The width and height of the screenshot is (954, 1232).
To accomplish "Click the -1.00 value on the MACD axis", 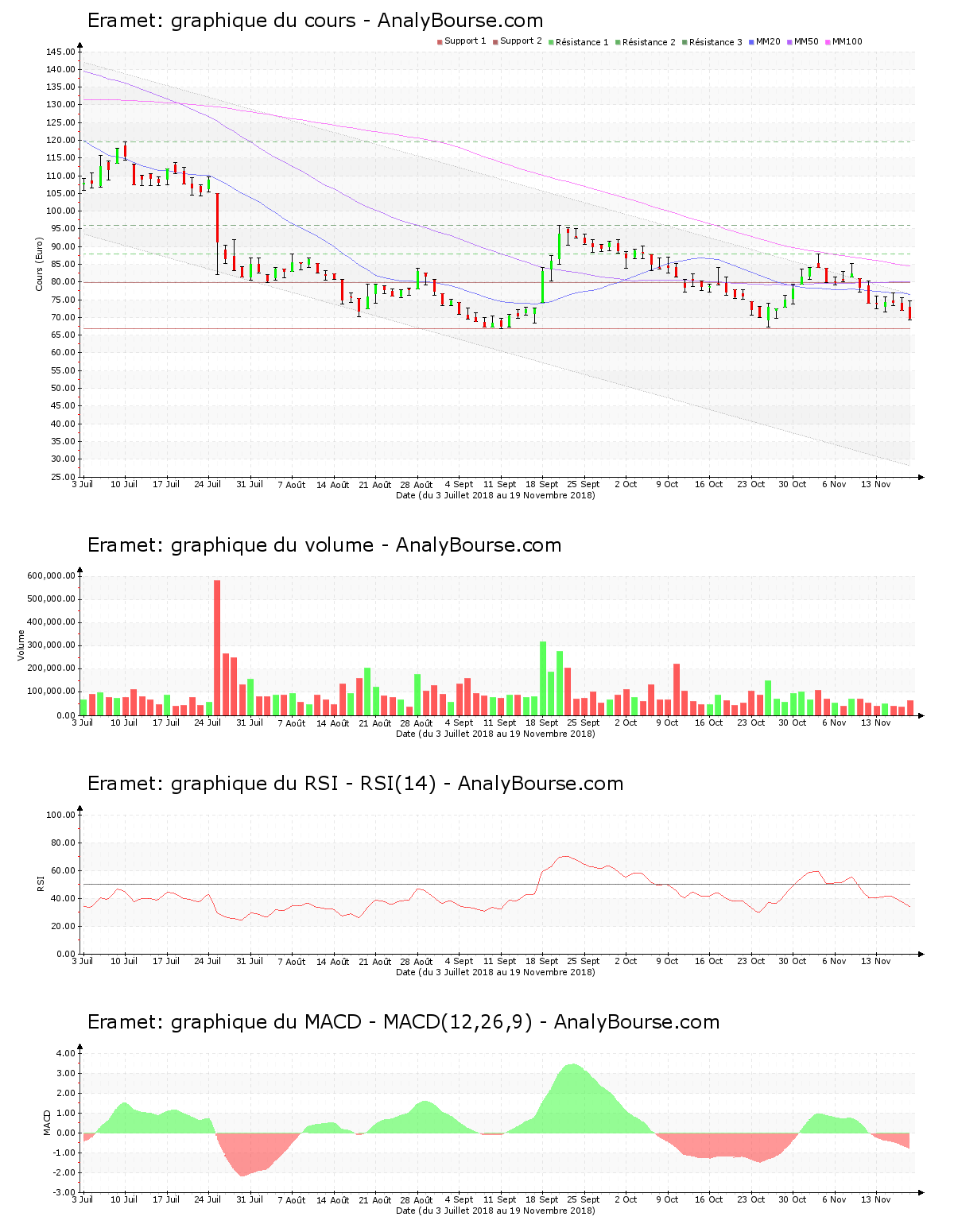I will (64, 1153).
